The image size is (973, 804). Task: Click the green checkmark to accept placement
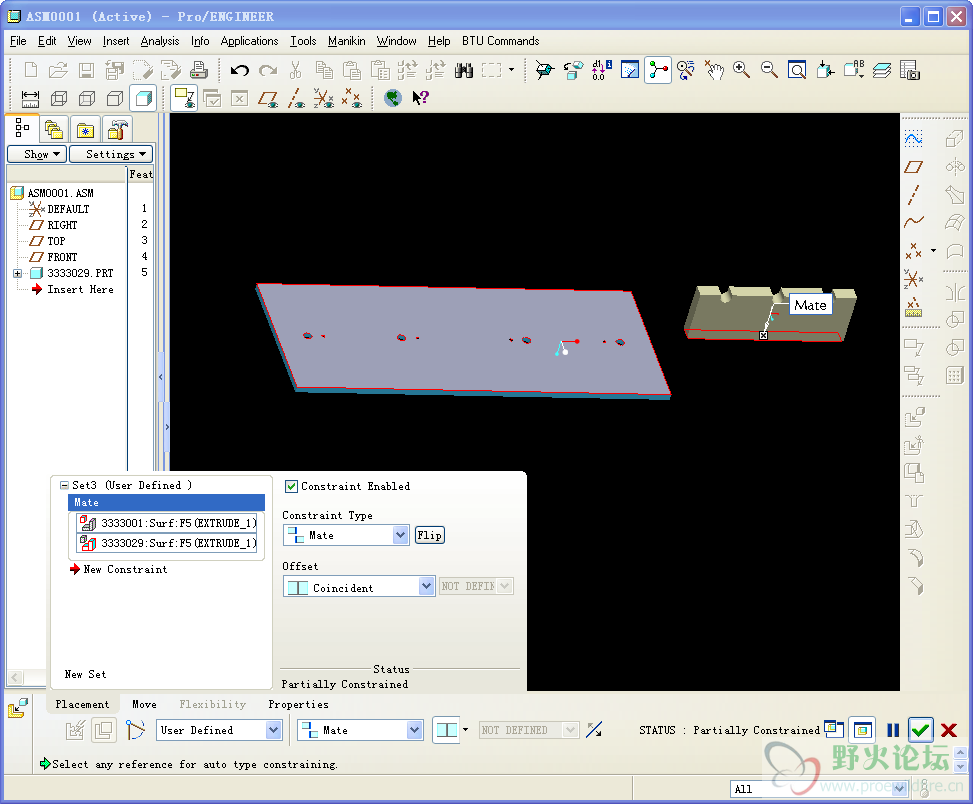pos(921,730)
